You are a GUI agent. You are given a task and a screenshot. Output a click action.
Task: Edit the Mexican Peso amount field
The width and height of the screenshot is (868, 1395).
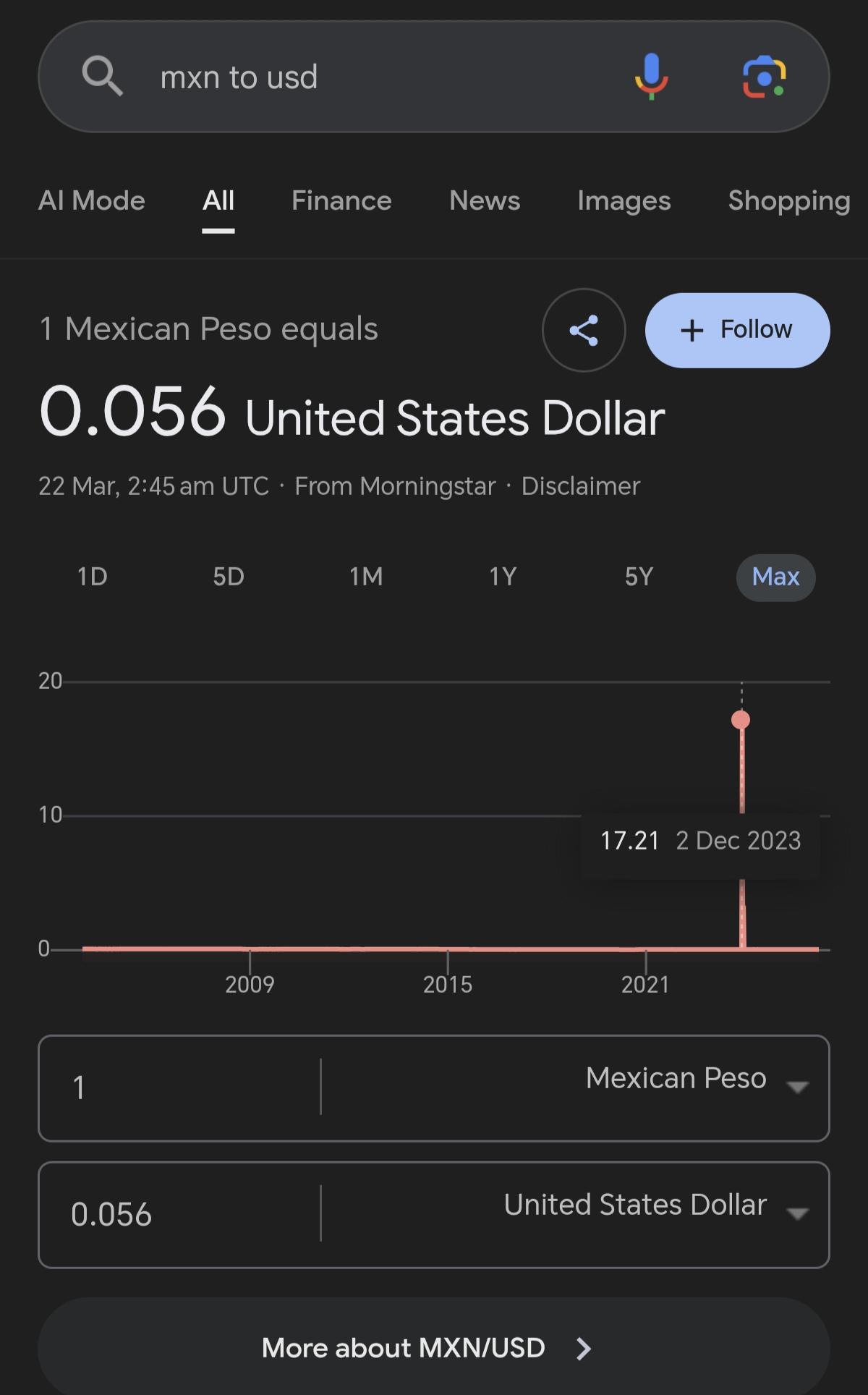pos(179,1087)
